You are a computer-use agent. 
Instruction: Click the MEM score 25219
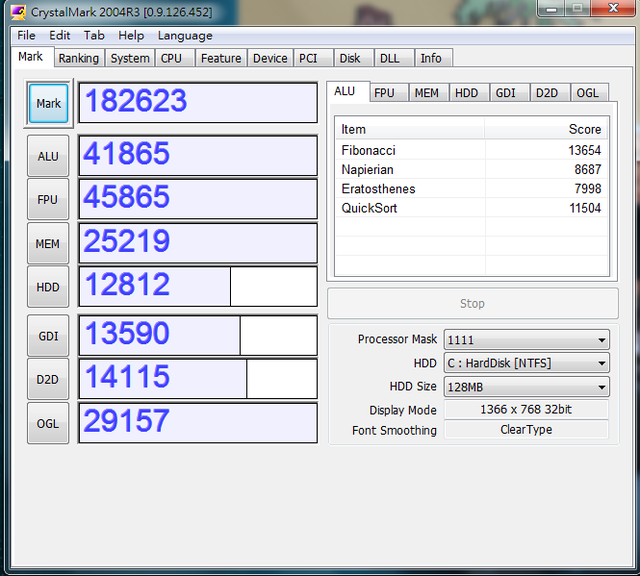(x=198, y=243)
